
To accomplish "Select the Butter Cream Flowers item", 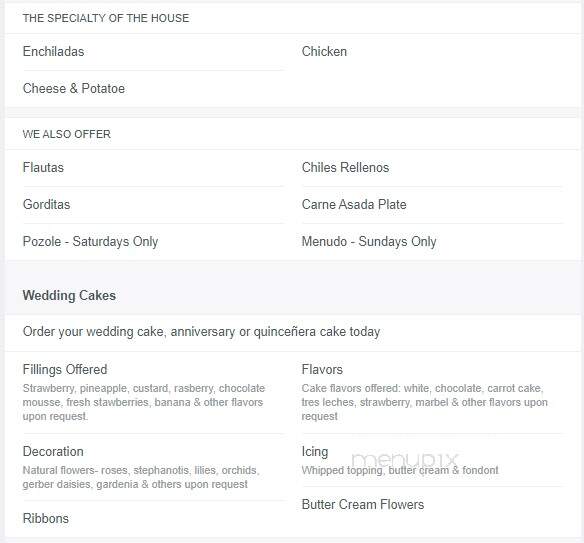I will point(363,504).
